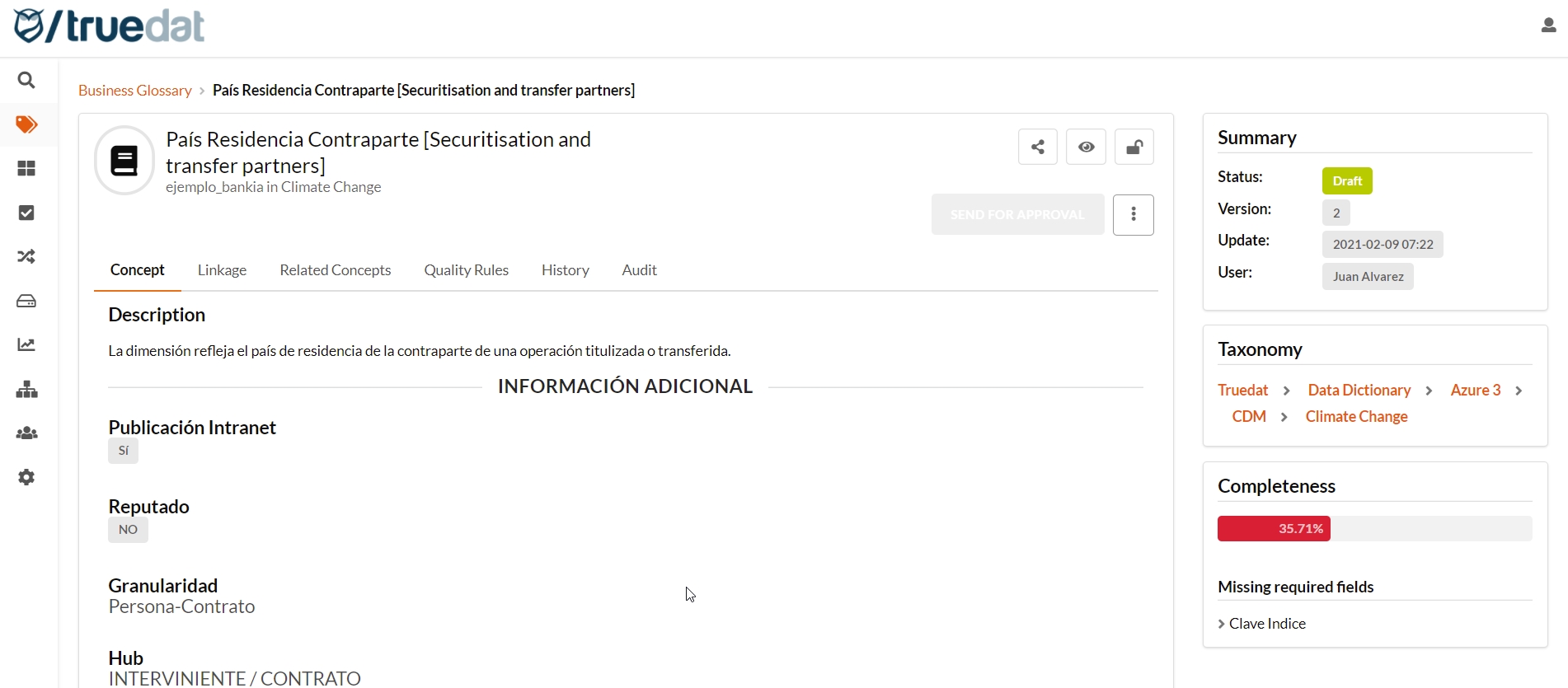The width and height of the screenshot is (1568, 688).
Task: Open the search icon in sidebar
Action: (26, 80)
